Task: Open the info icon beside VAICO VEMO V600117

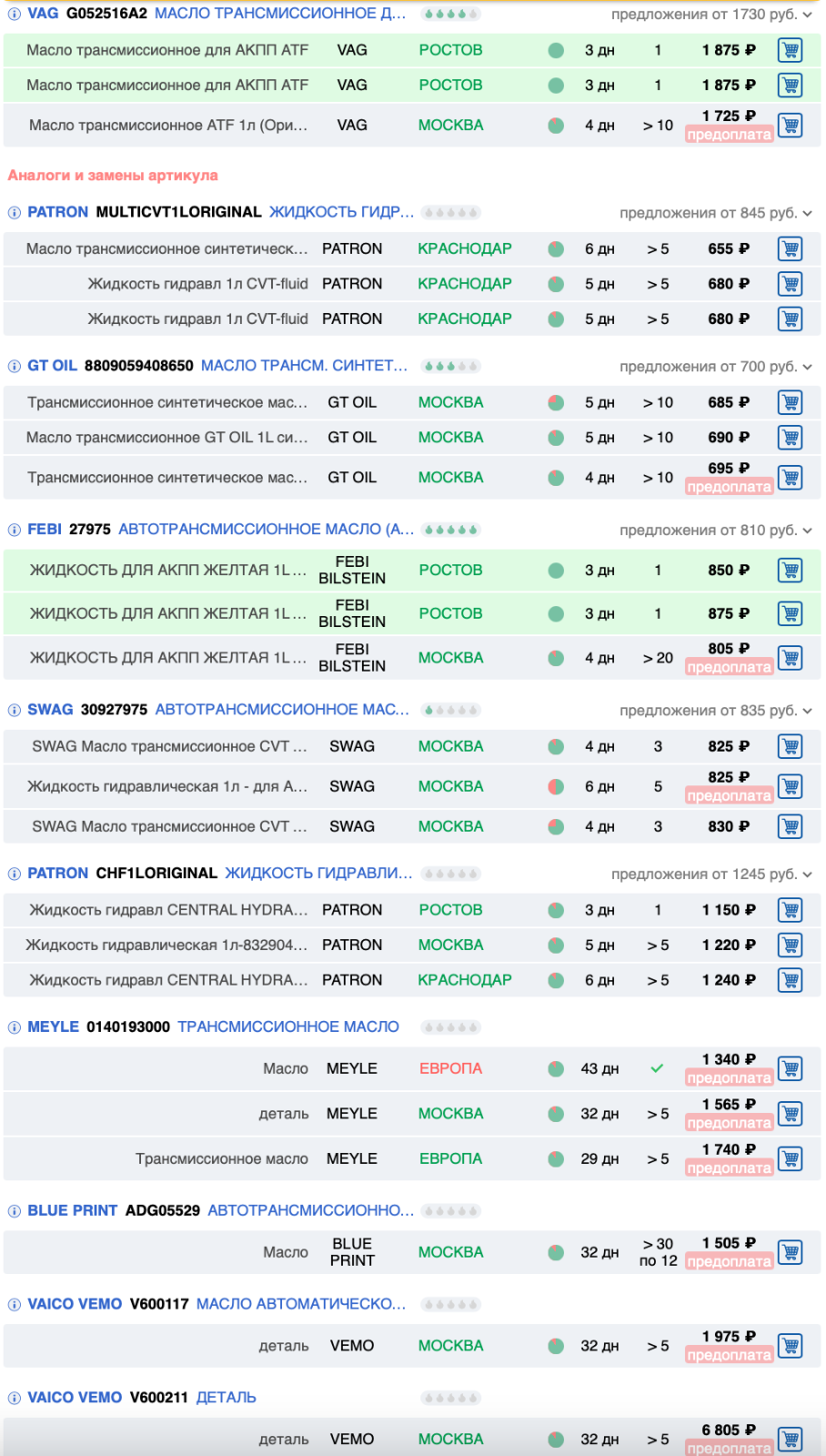Action: (x=15, y=1305)
